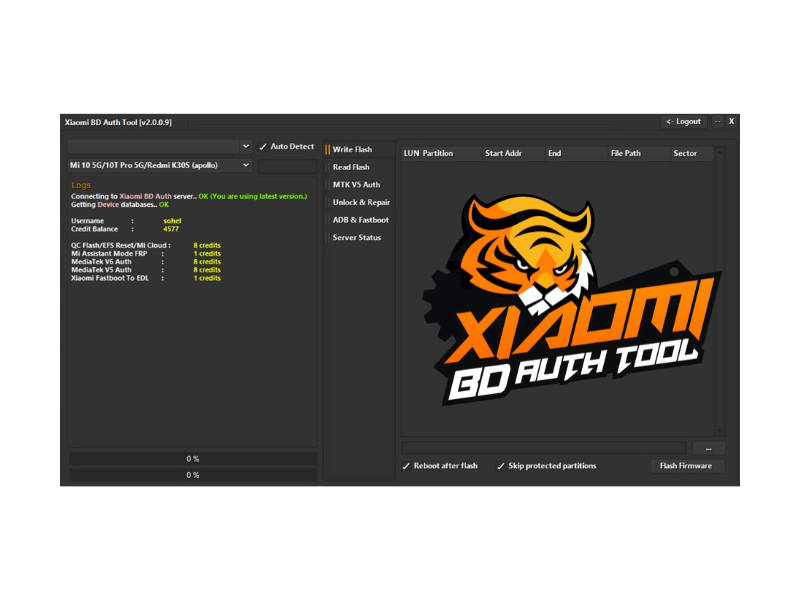
Task: Click the Flash Firmware button
Action: pyautogui.click(x=686, y=466)
